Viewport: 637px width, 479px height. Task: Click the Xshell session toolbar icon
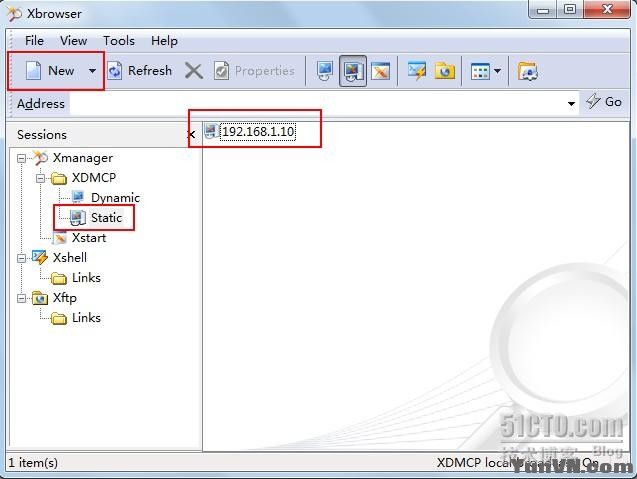417,71
